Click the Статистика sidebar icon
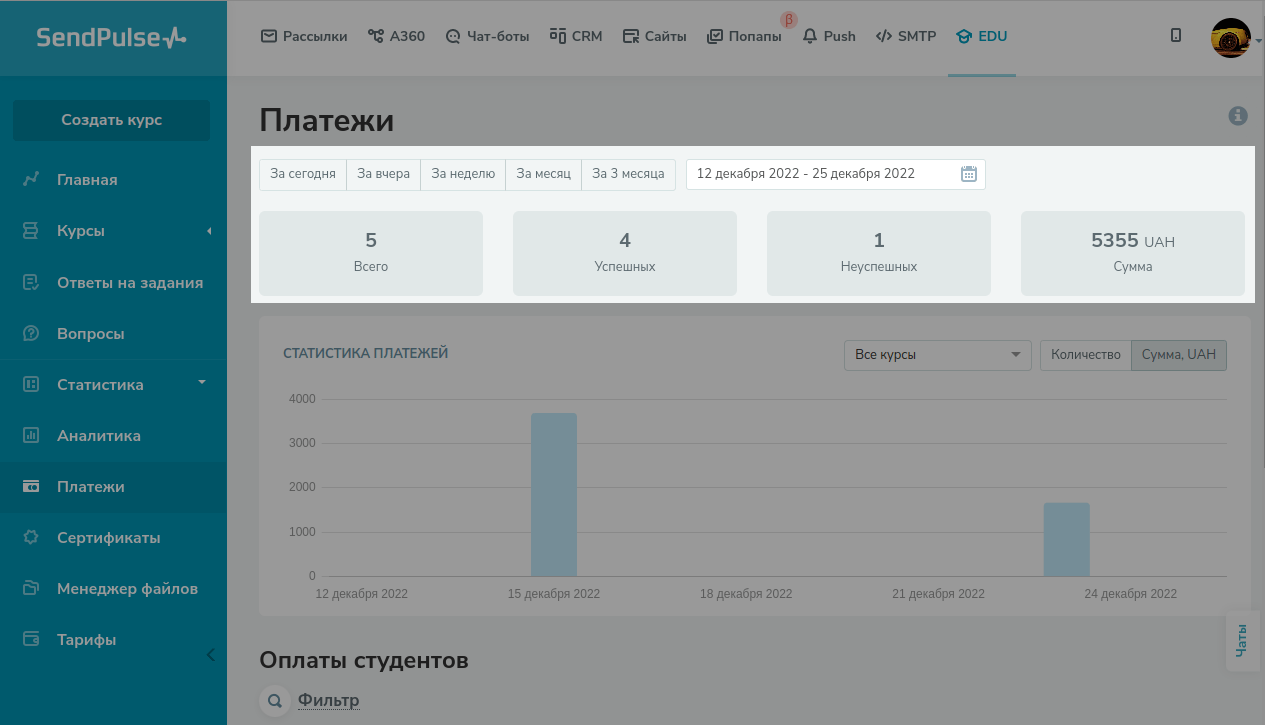This screenshot has width=1265, height=725. point(31,384)
